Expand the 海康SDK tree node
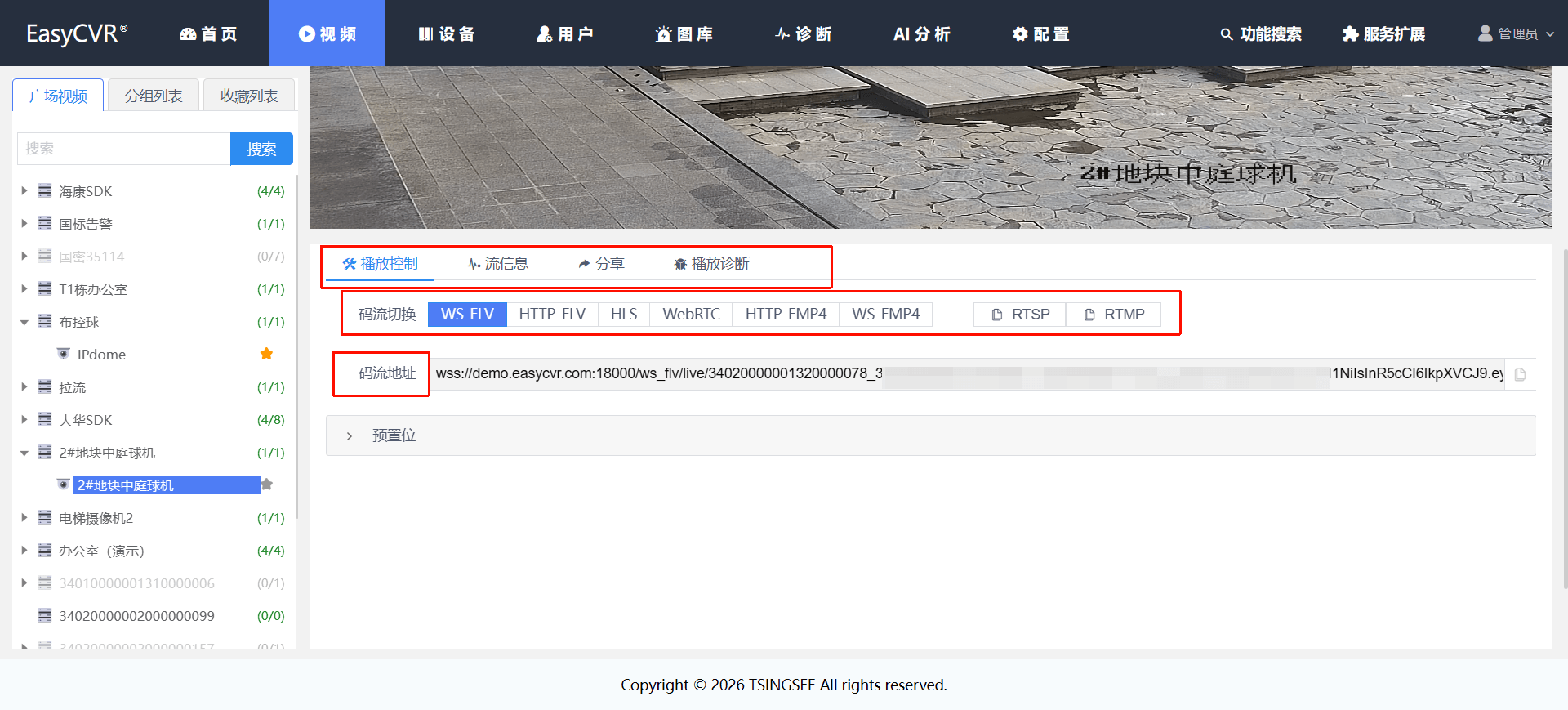The image size is (1568, 710). (x=24, y=190)
